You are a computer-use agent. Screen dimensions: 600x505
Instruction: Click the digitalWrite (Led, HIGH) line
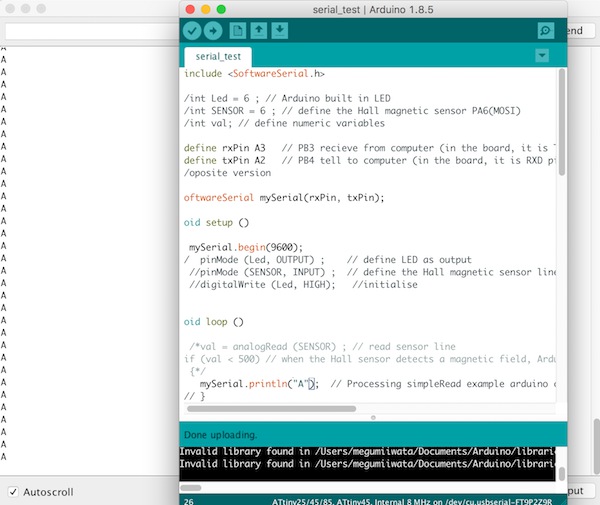pyautogui.click(x=303, y=284)
